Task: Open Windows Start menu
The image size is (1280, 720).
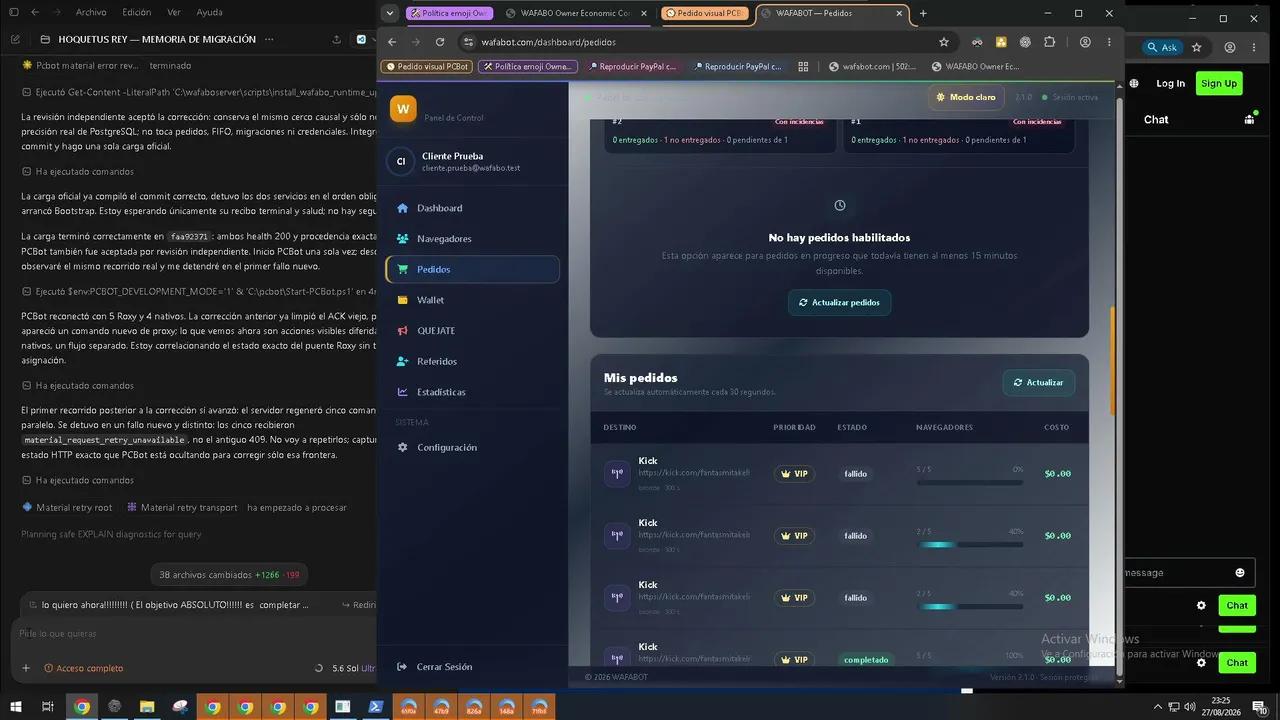Action: [x=16, y=707]
